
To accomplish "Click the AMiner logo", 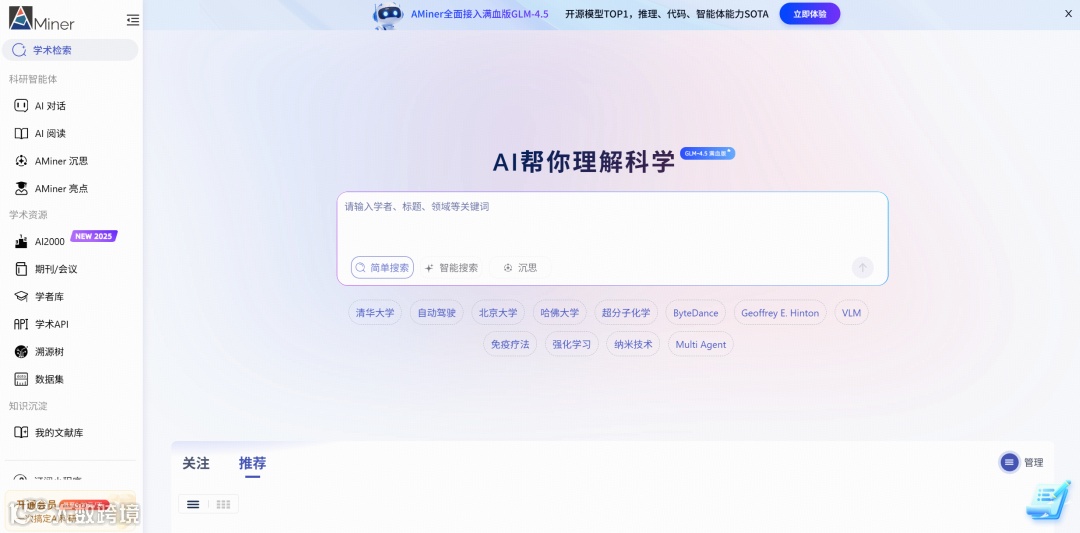I will (x=41, y=18).
